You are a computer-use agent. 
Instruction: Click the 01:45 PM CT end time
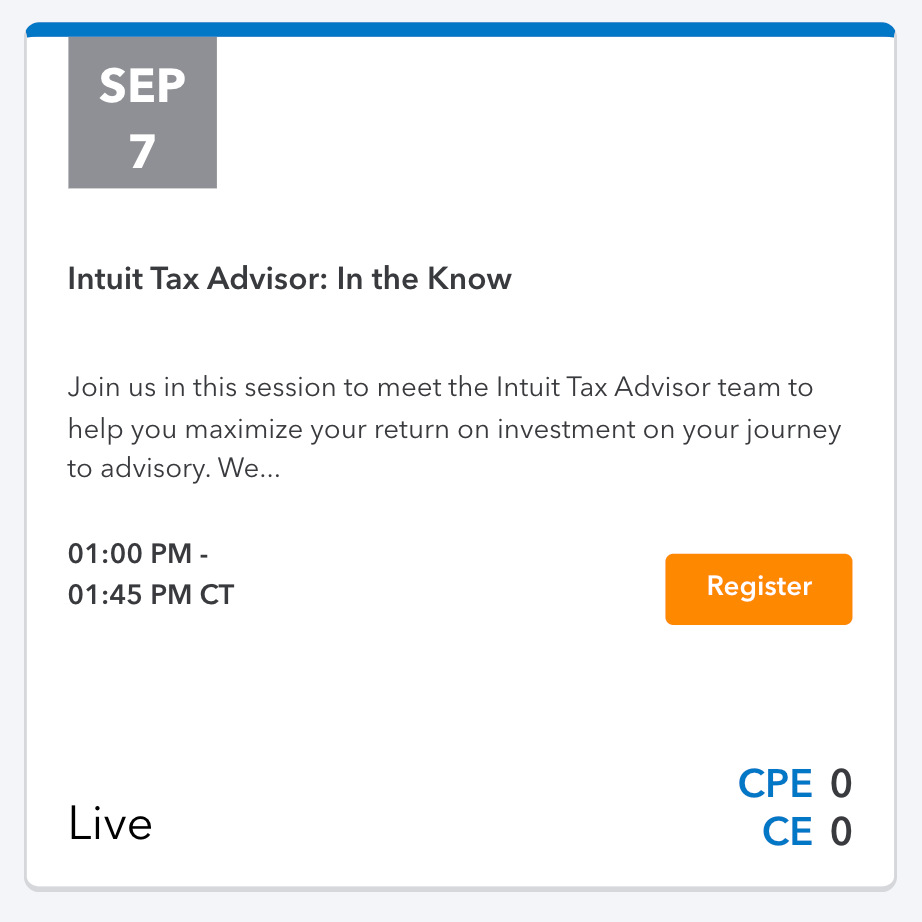pyautogui.click(x=150, y=595)
